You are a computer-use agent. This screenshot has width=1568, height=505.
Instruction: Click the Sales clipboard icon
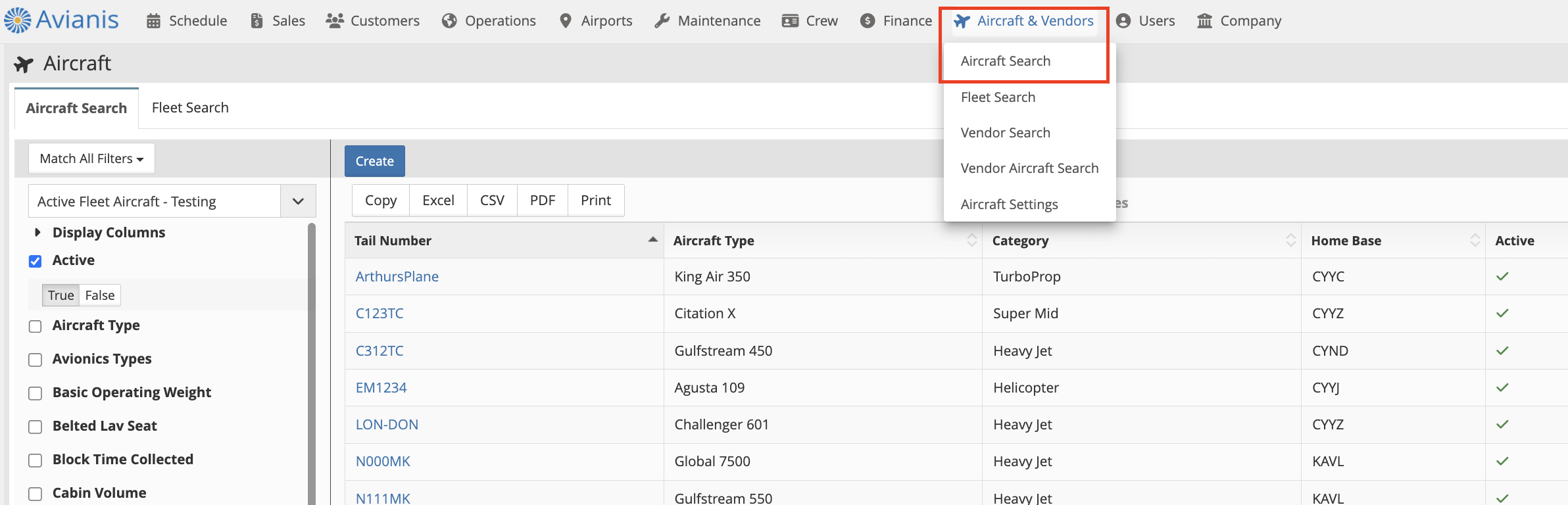257,21
